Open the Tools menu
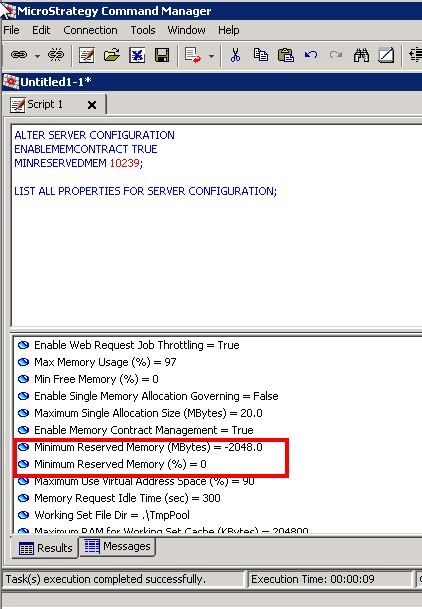Viewport: 422px width, 609px height. pos(143,30)
